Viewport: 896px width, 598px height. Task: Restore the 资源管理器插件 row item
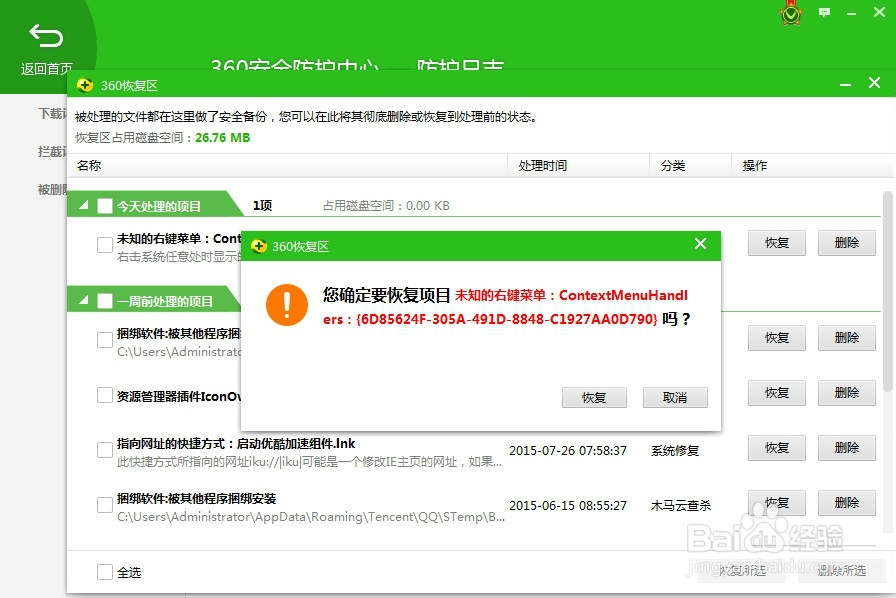click(x=777, y=393)
